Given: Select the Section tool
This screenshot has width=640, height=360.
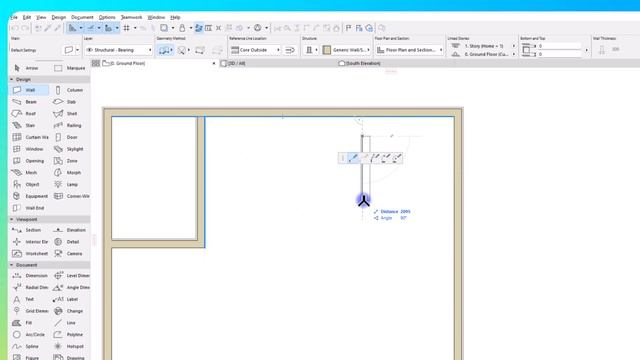Looking at the screenshot, I should 28,230.
